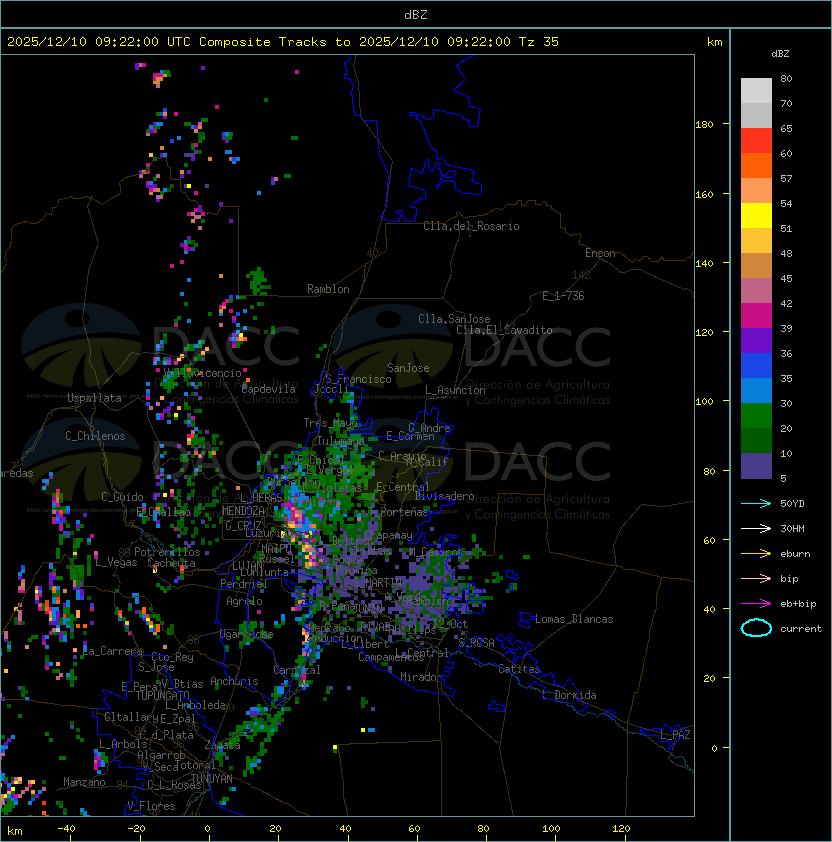
Task: Select the red swatch between 65 and 60 dBZ
Action: (756, 141)
